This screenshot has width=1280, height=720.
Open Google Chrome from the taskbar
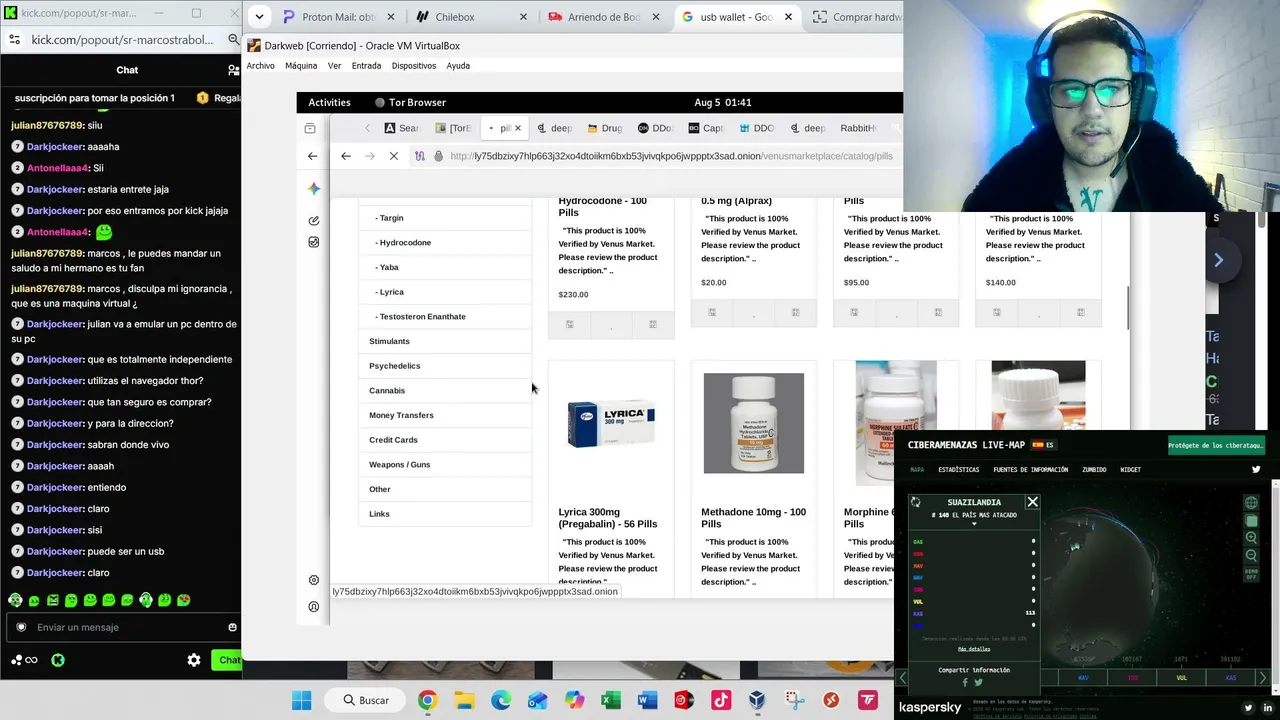point(427,700)
